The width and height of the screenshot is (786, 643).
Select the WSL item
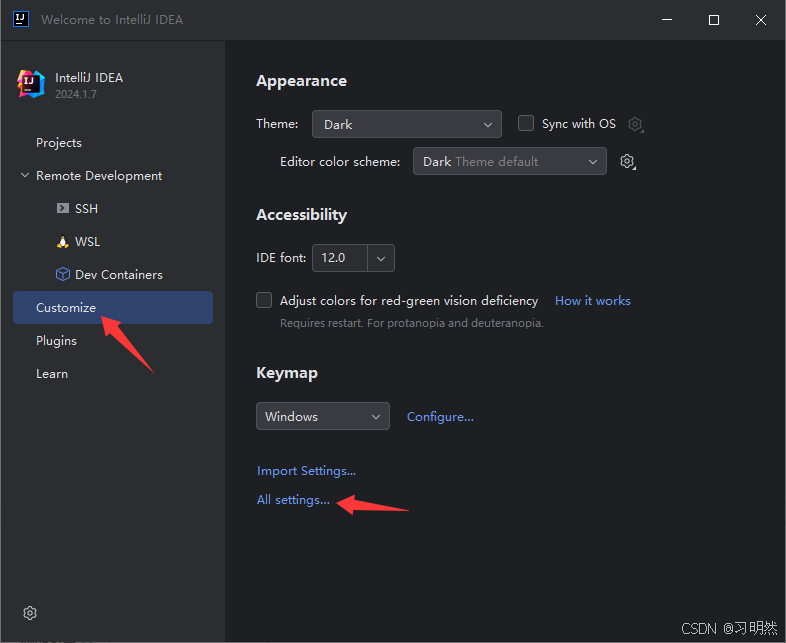pos(88,242)
